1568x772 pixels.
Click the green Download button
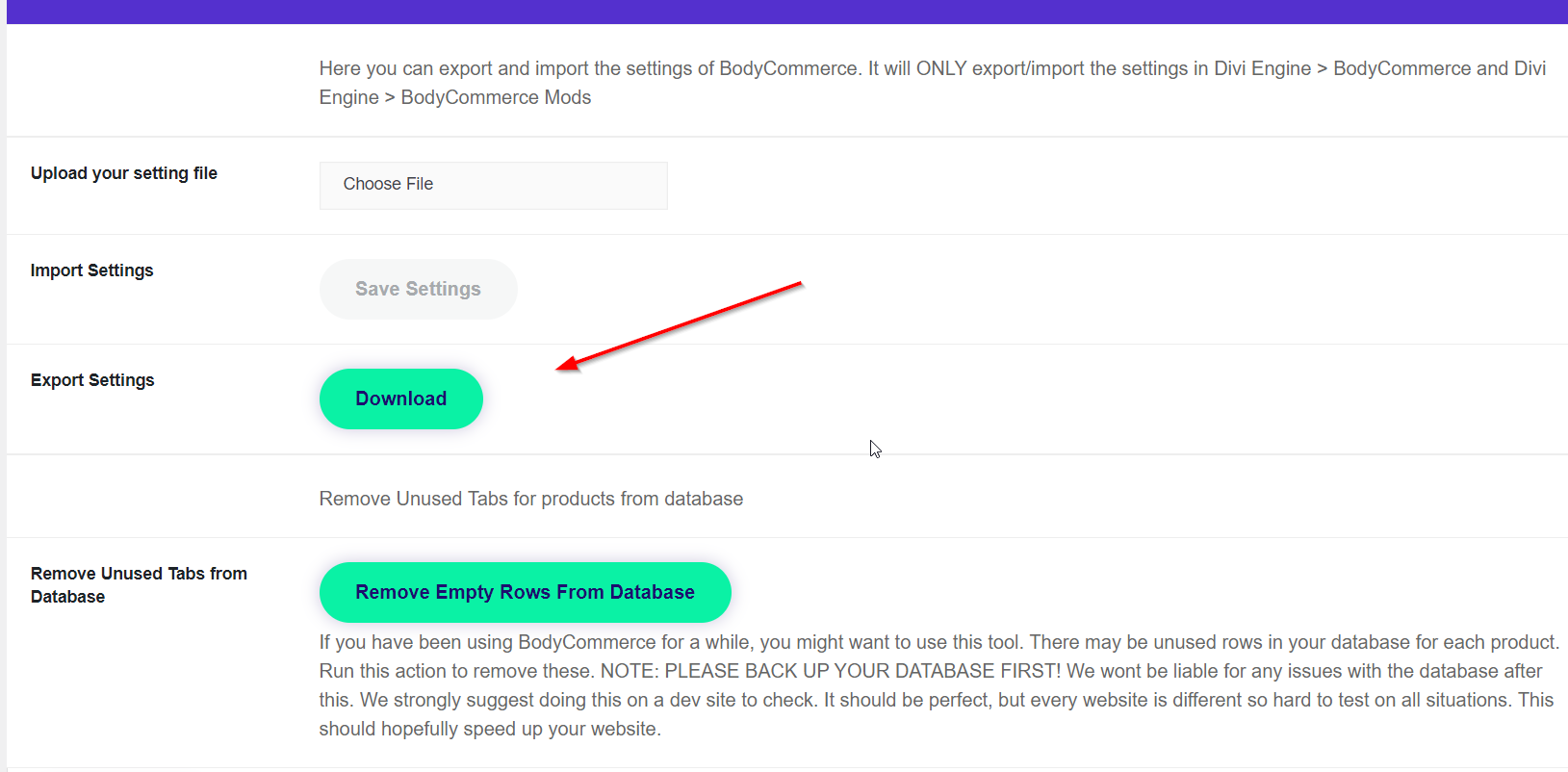[x=400, y=399]
